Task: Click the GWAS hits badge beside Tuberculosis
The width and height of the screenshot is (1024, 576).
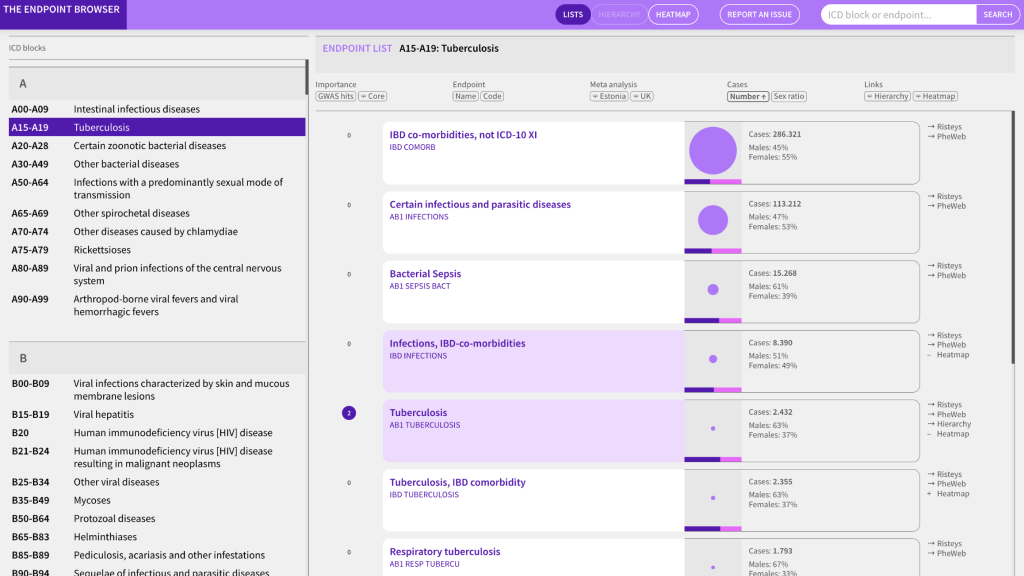Action: [x=349, y=413]
